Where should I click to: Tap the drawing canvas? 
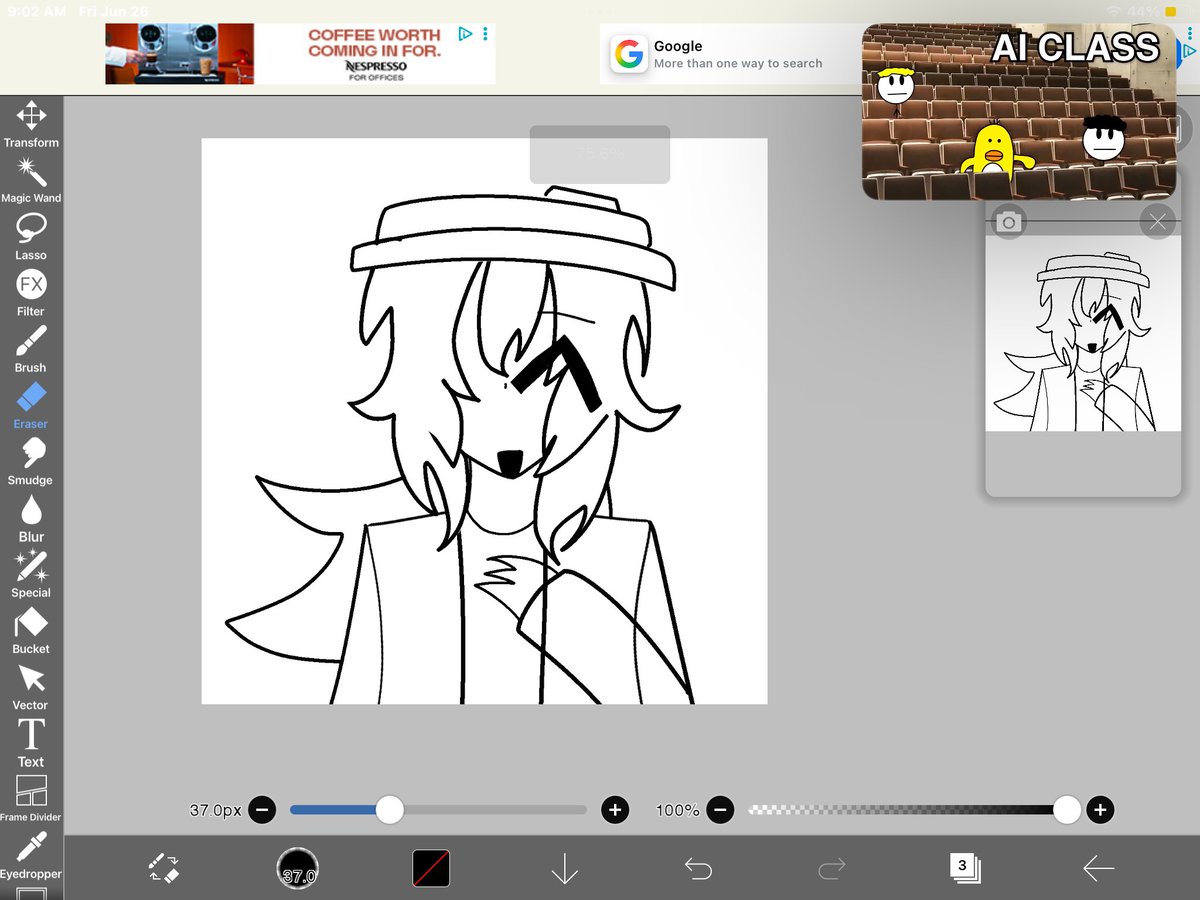click(484, 421)
